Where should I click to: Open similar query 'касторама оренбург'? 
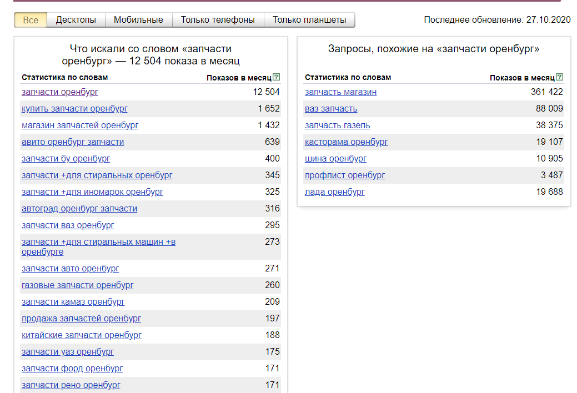coord(346,142)
